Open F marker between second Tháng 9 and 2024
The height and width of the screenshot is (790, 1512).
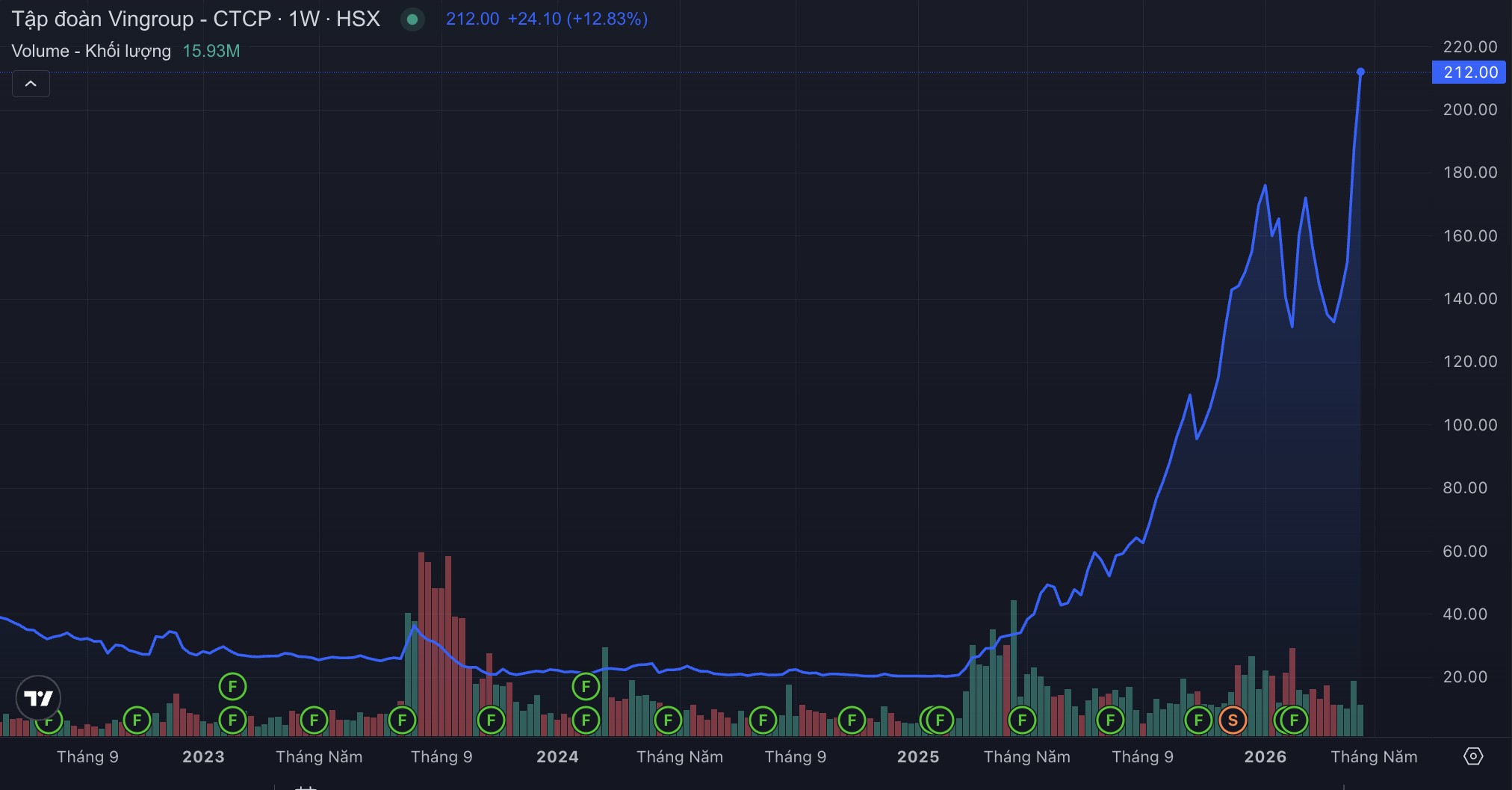pos(491,720)
